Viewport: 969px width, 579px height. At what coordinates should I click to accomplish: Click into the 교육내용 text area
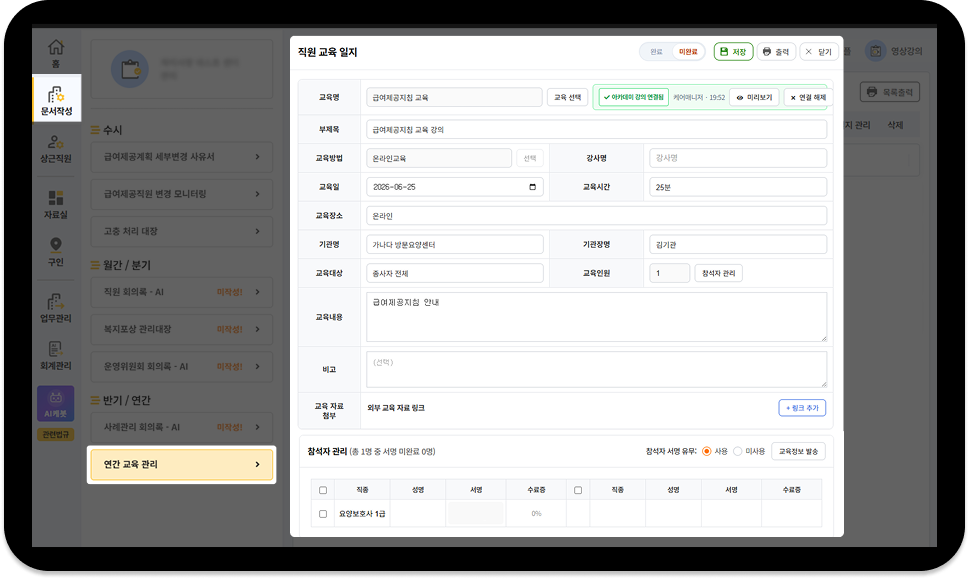(x=596, y=317)
